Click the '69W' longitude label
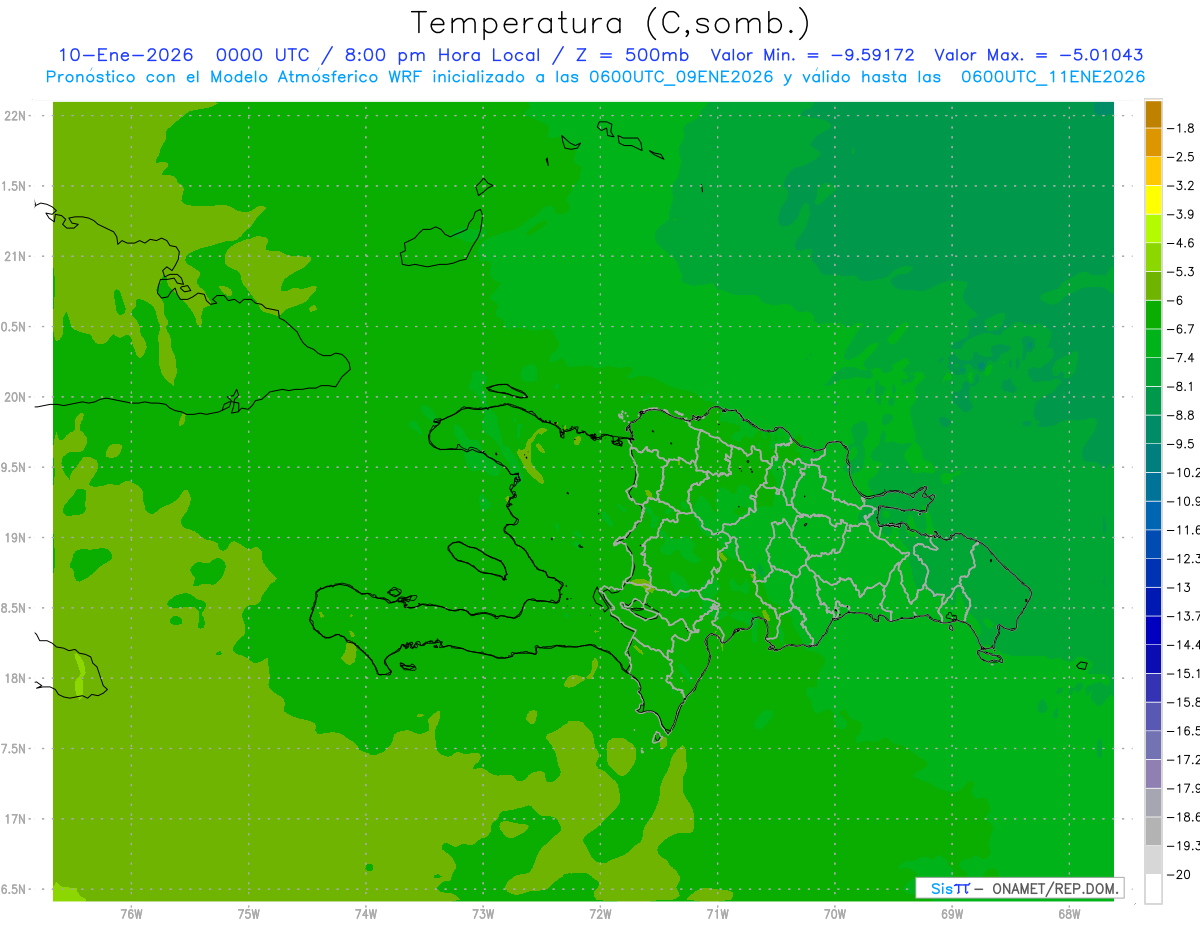 [952, 913]
